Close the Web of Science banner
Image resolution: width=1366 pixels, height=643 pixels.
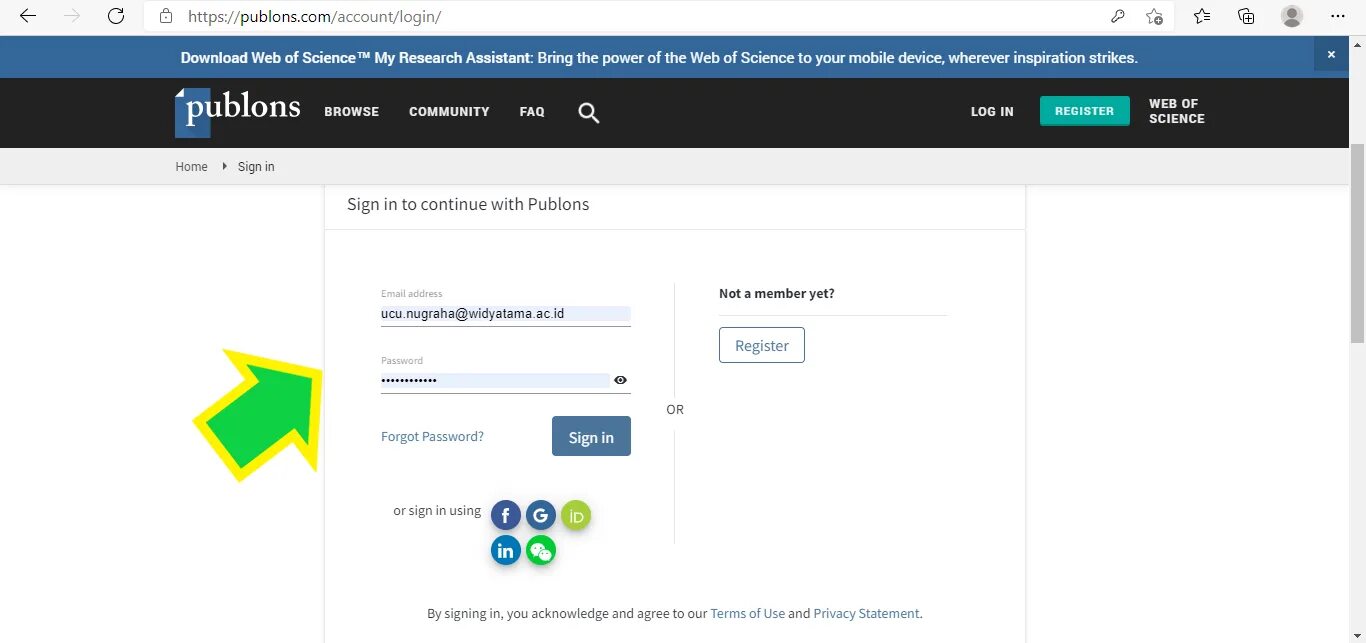coord(1331,55)
